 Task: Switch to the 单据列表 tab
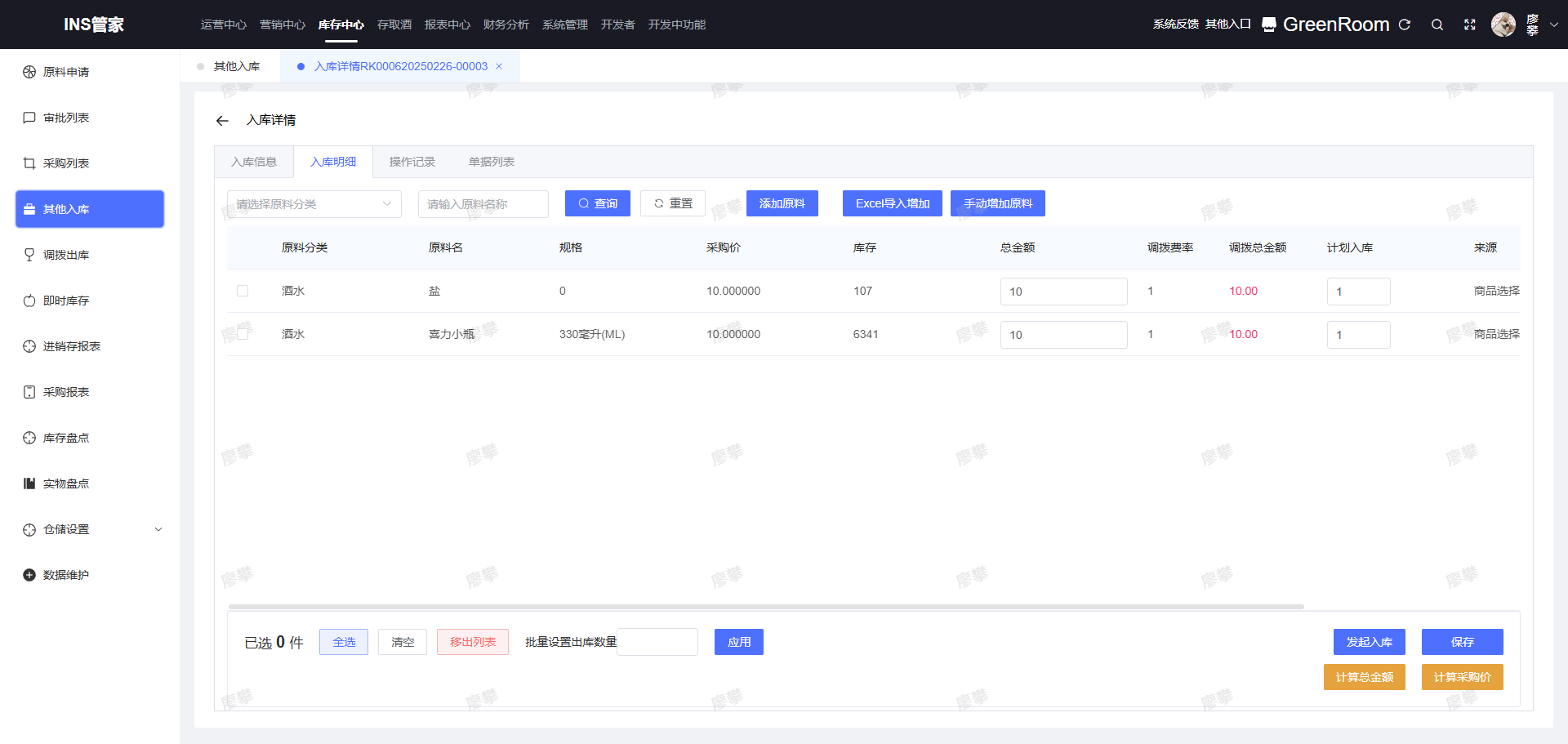coord(492,162)
